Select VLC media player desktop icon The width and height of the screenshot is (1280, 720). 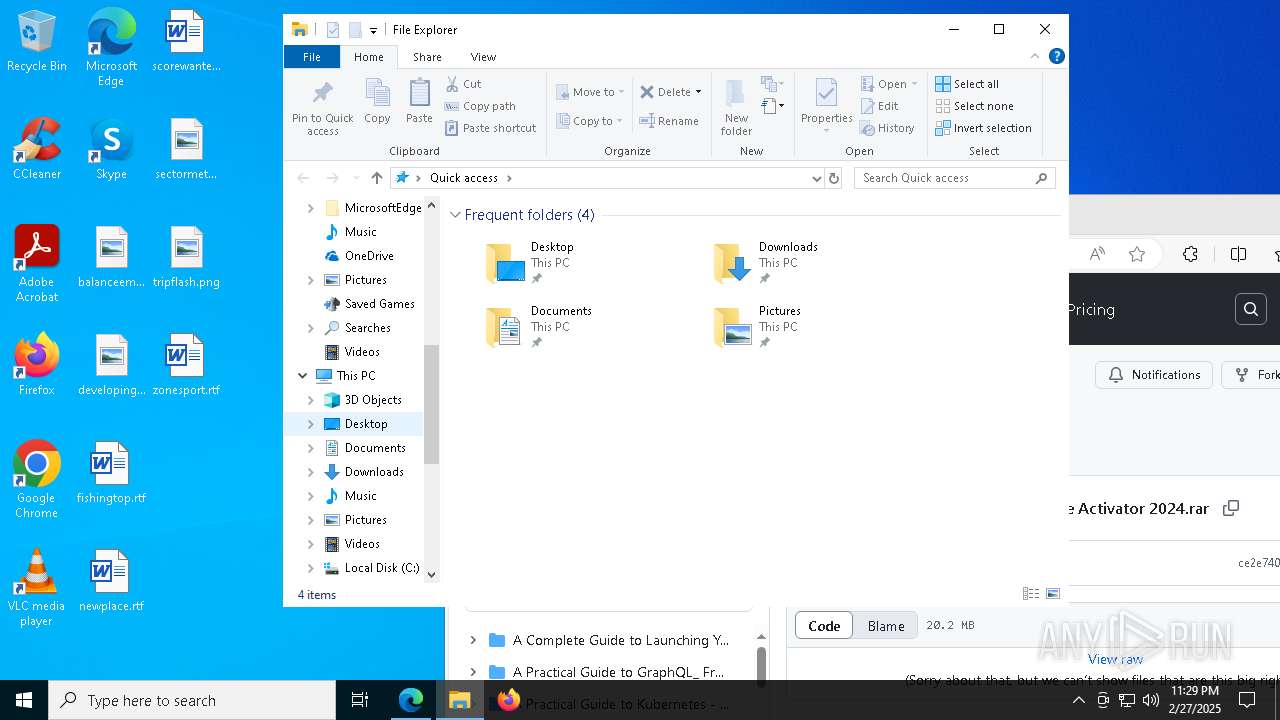pyautogui.click(x=36, y=588)
